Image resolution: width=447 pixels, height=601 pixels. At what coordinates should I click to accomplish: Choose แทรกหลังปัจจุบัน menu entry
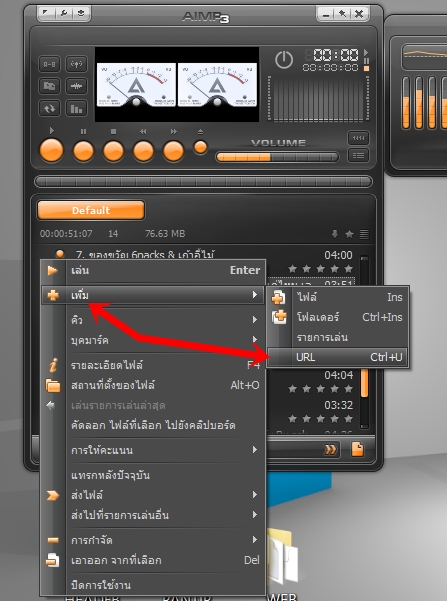coord(153,475)
